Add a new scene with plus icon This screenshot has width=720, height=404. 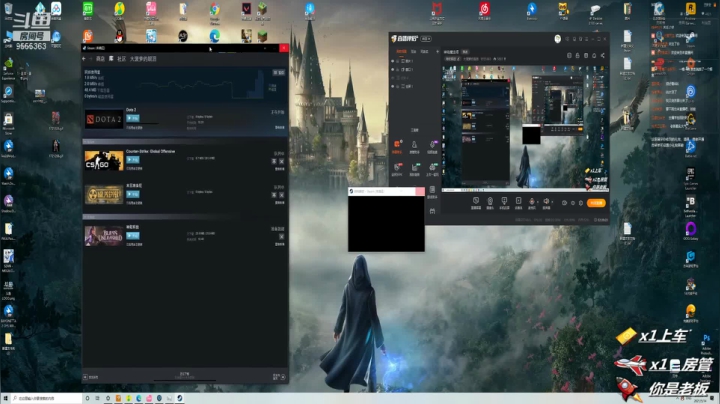(x=437, y=51)
